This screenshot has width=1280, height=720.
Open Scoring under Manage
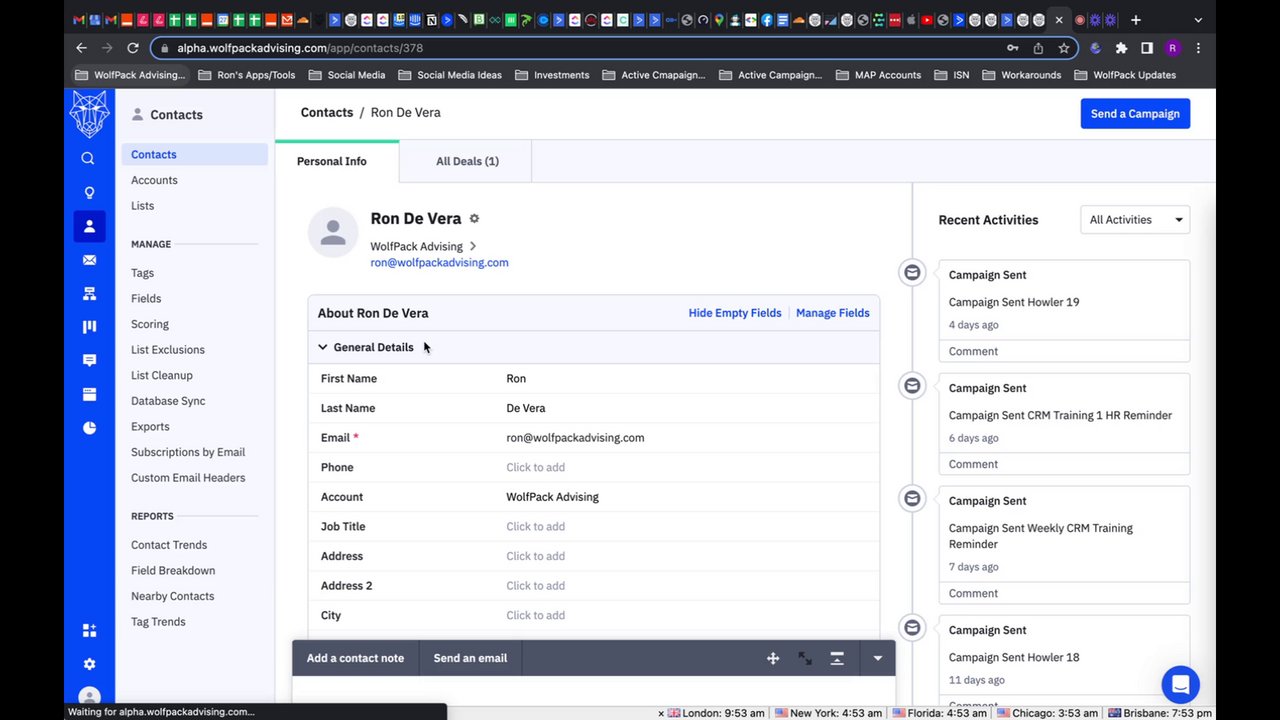point(150,324)
